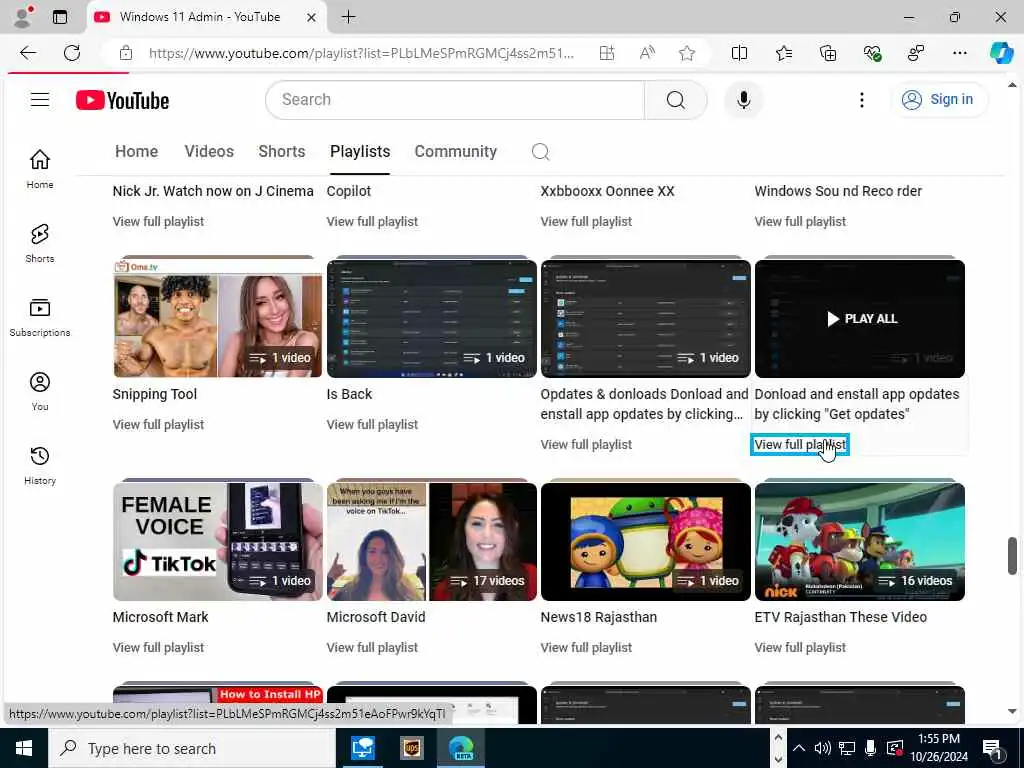The width and height of the screenshot is (1024, 768).
Task: Open split screen view
Action: click(x=739, y=53)
